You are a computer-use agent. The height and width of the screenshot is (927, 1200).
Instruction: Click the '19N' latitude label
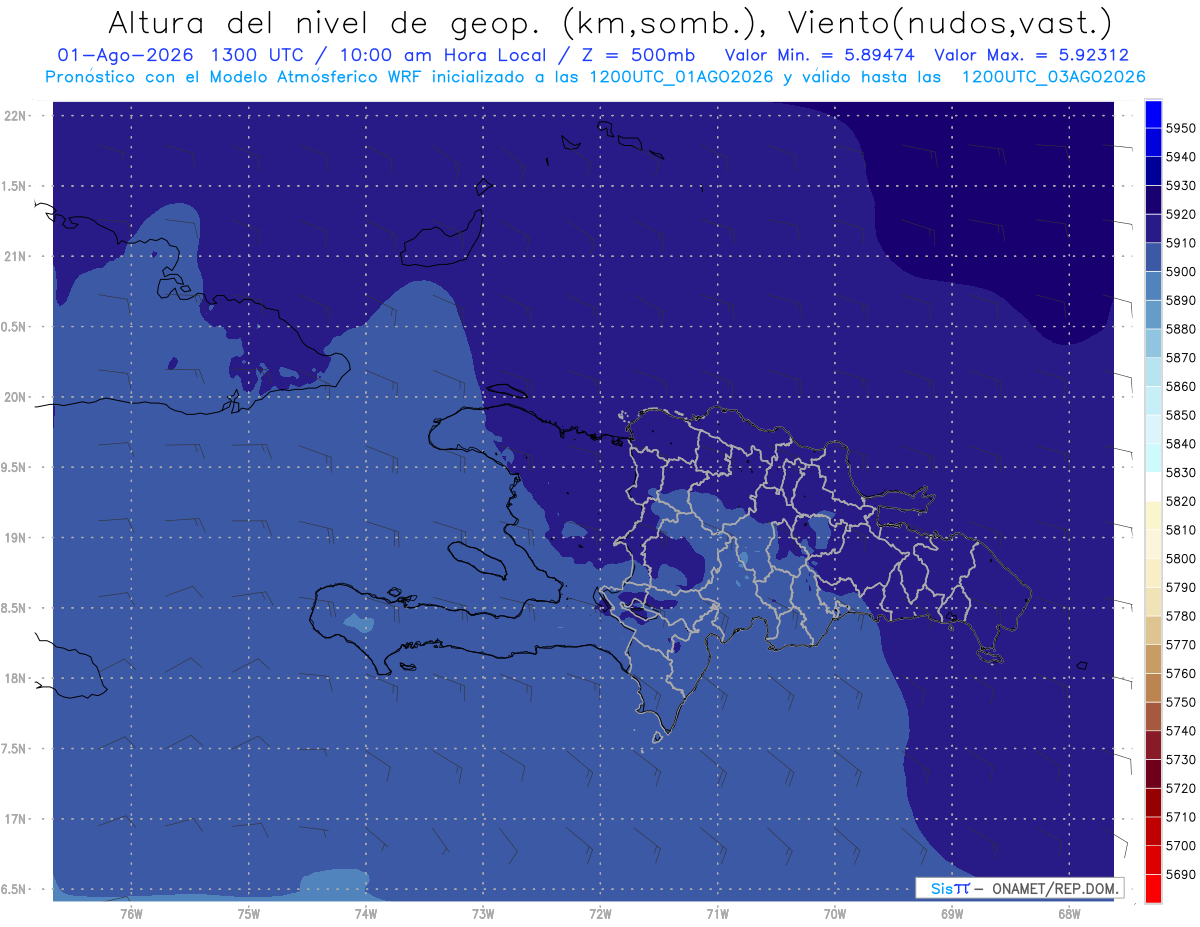click(16, 537)
